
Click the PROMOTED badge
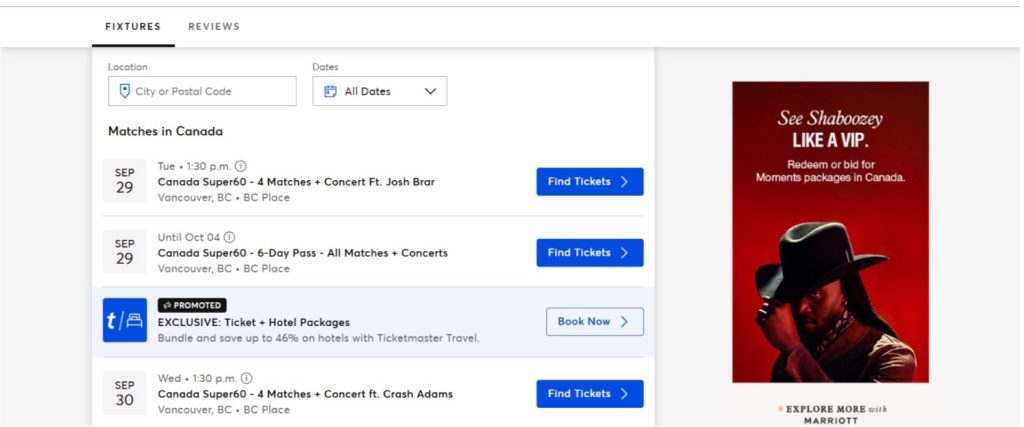[x=192, y=305]
